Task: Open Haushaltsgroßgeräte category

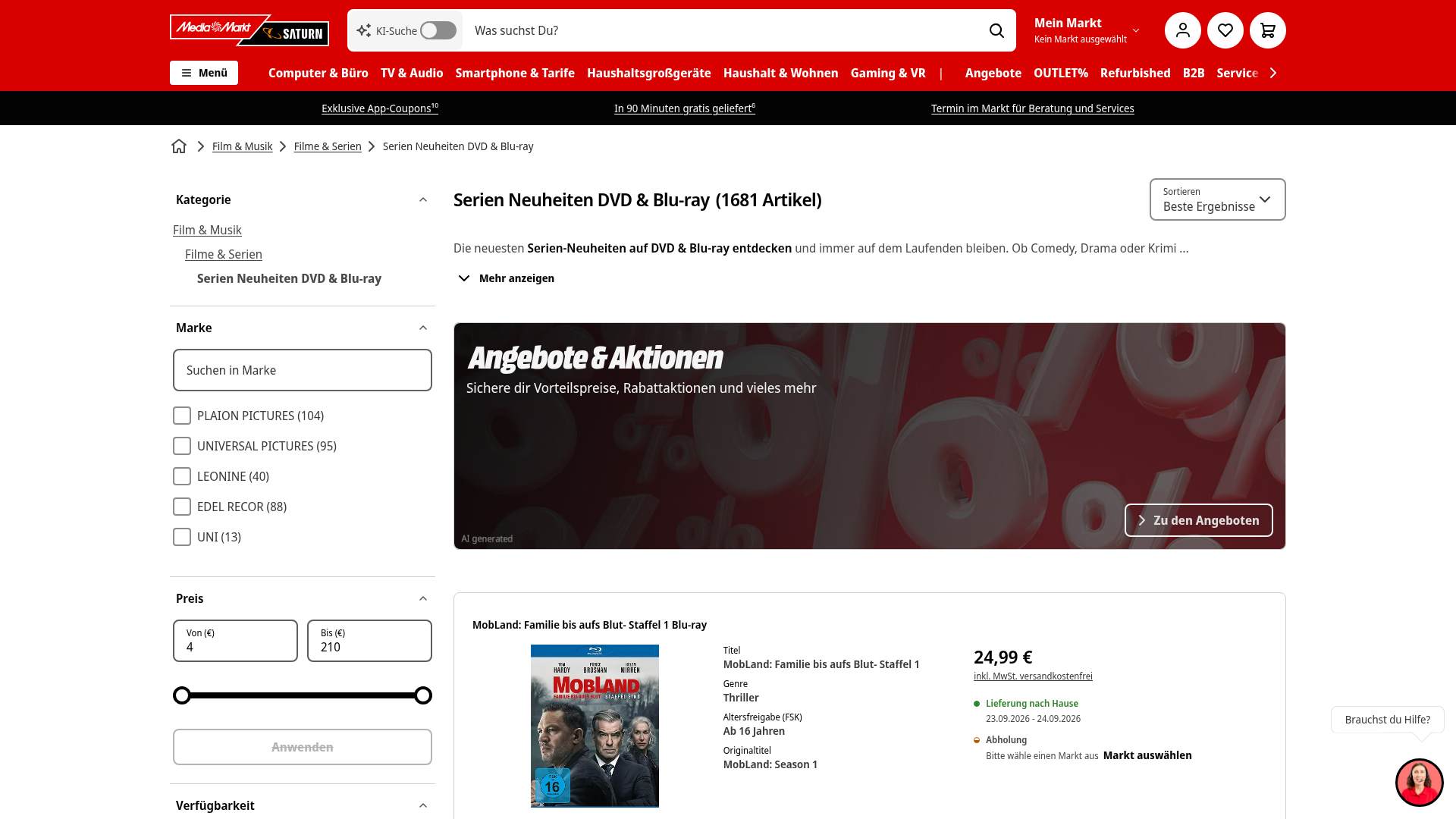Action: click(x=649, y=73)
